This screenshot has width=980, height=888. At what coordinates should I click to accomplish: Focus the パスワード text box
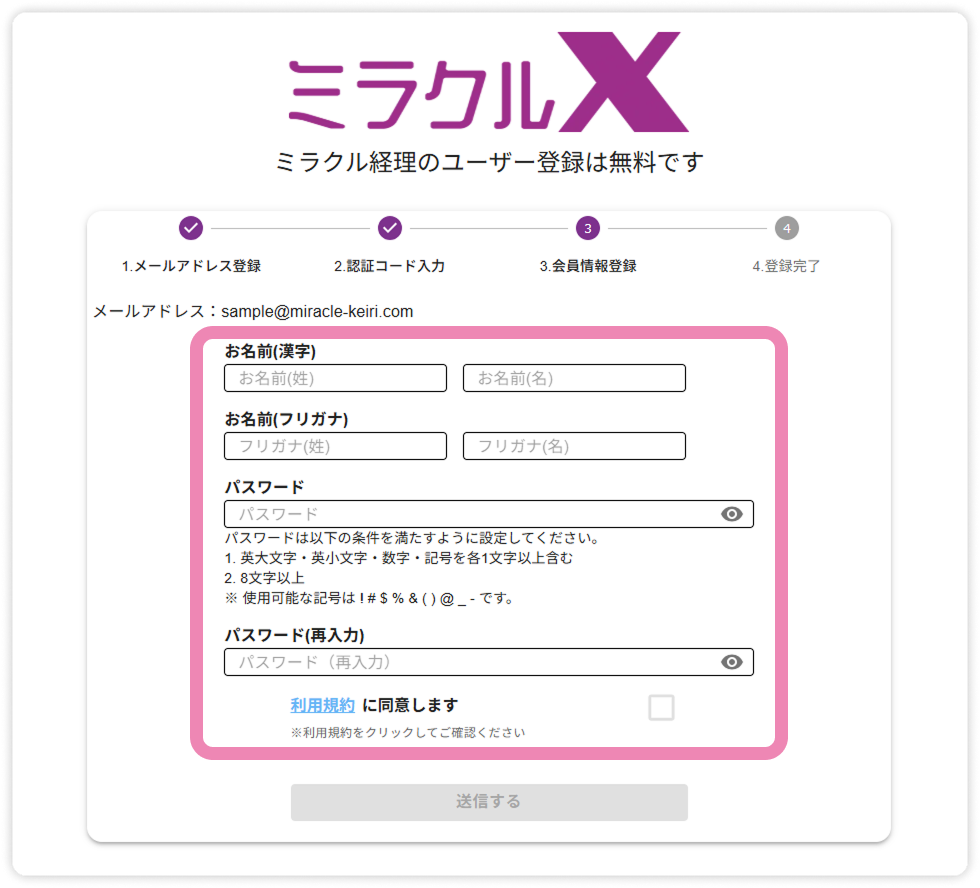pos(470,514)
